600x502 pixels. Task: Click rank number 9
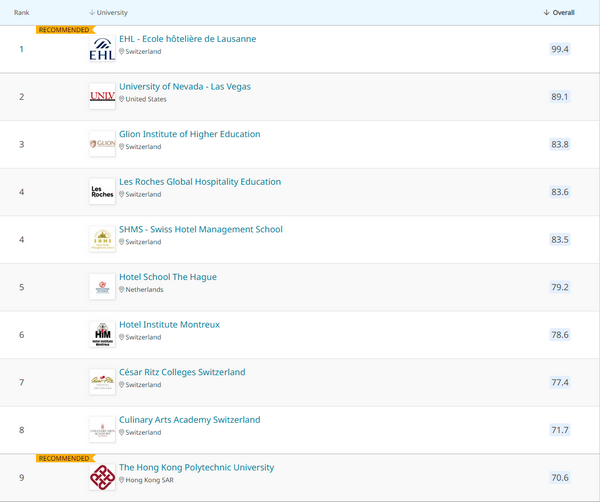click(21, 478)
